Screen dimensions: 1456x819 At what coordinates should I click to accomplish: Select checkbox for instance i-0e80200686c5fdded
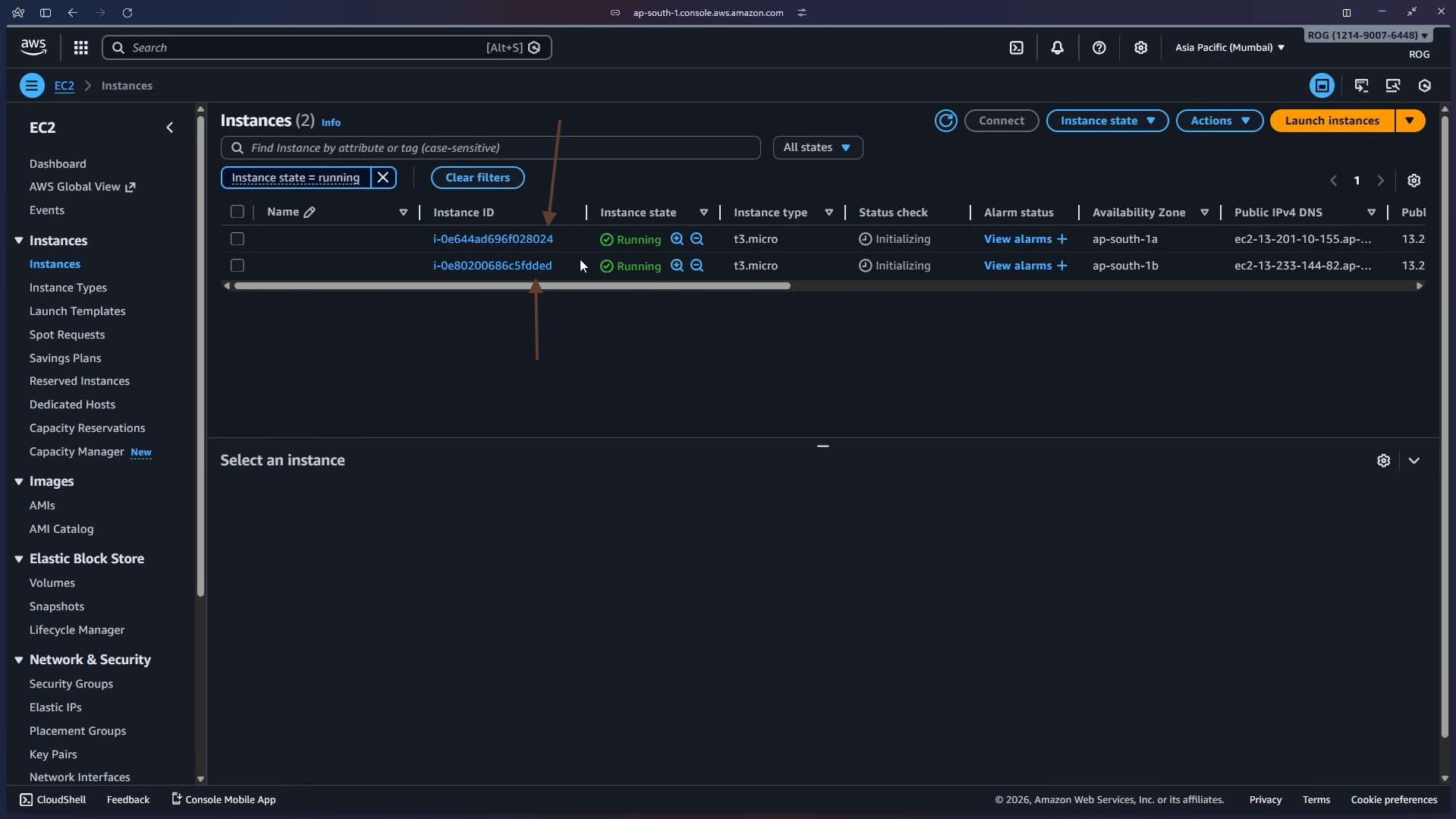(x=237, y=265)
